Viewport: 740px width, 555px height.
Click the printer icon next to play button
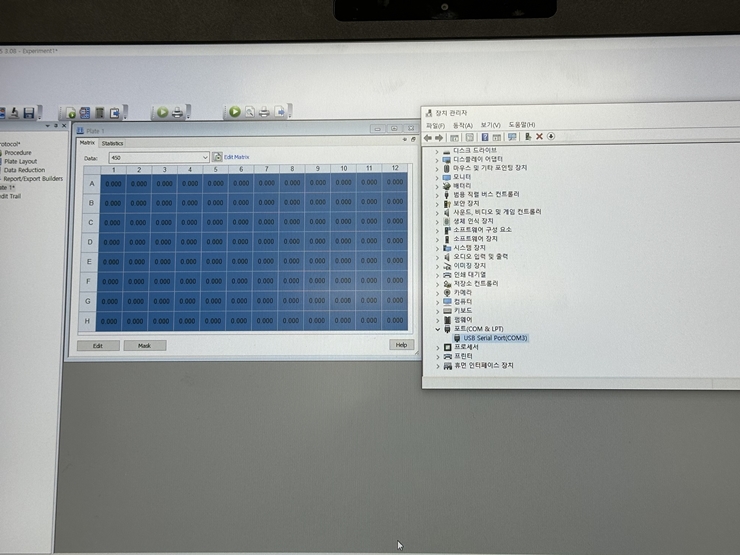177,113
